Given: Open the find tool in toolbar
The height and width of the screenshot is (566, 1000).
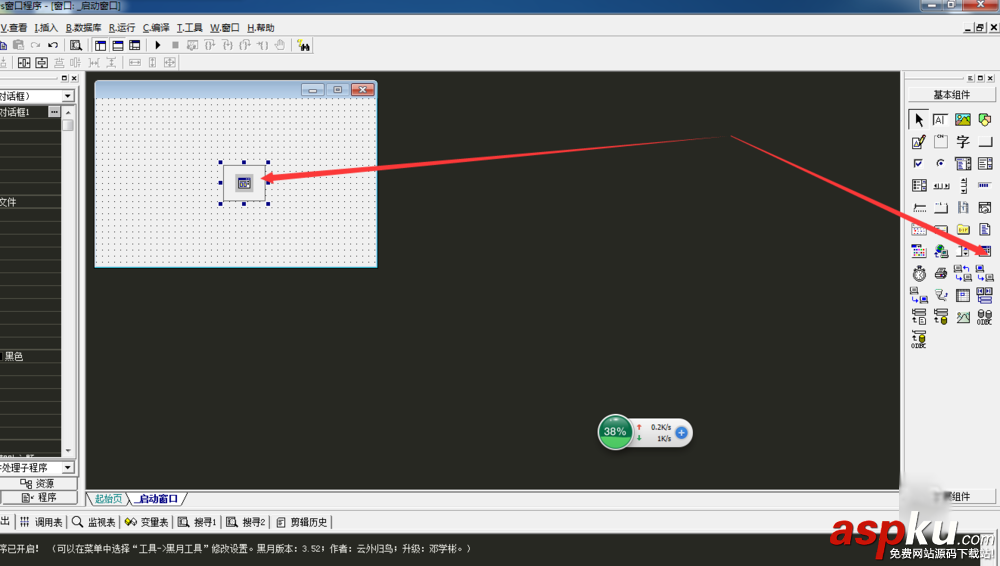Looking at the screenshot, I should pos(75,45).
